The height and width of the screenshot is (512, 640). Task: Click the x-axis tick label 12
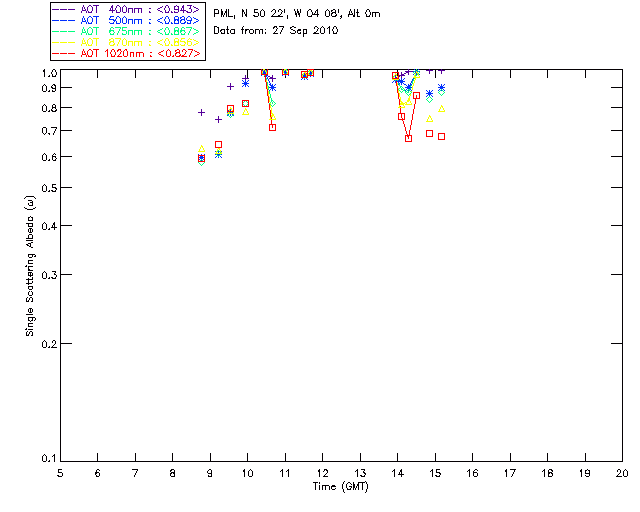point(322,473)
